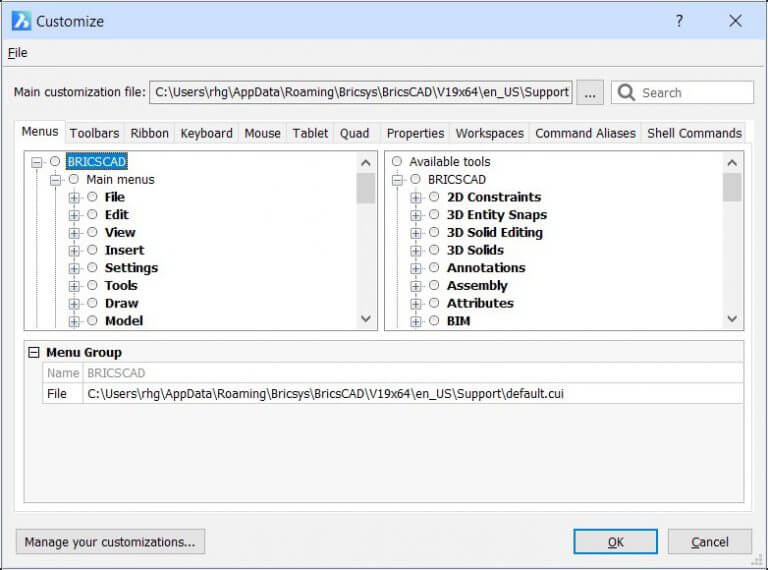The width and height of the screenshot is (768, 570).
Task: Click the browse ellipsis button
Action: tap(590, 92)
